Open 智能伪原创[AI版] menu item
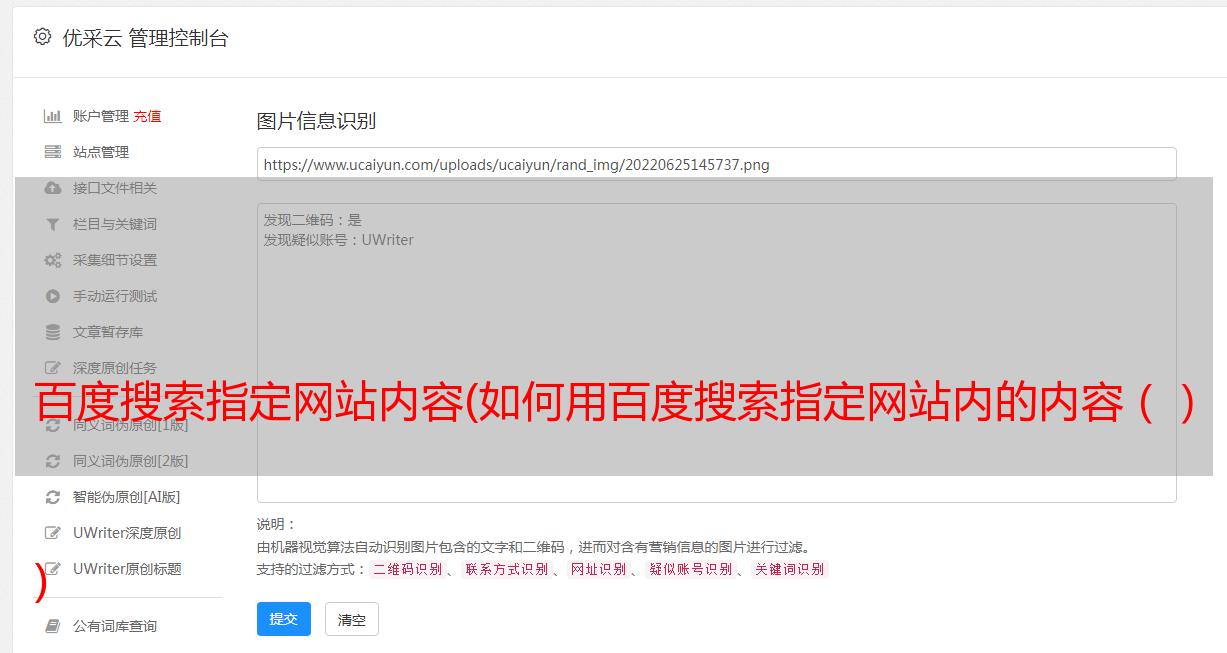1227x653 pixels. click(126, 497)
